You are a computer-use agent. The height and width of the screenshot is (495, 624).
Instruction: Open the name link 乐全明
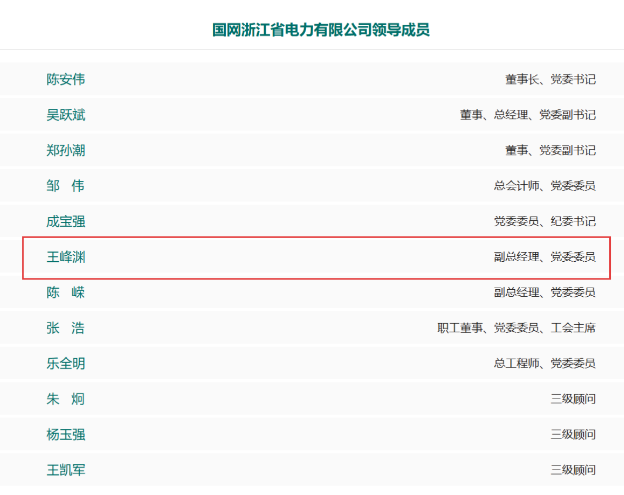pos(66,363)
